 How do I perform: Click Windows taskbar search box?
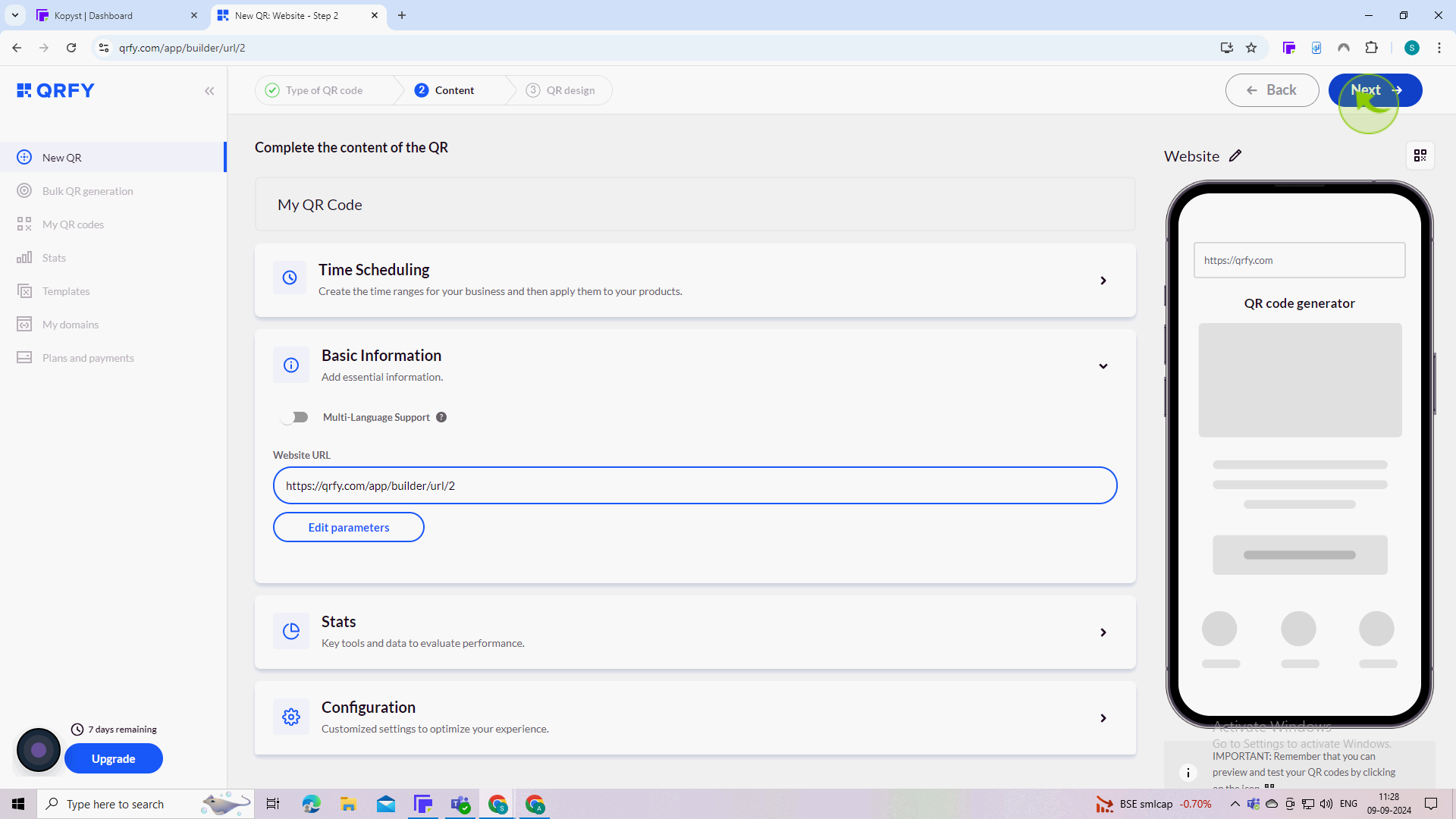146,804
